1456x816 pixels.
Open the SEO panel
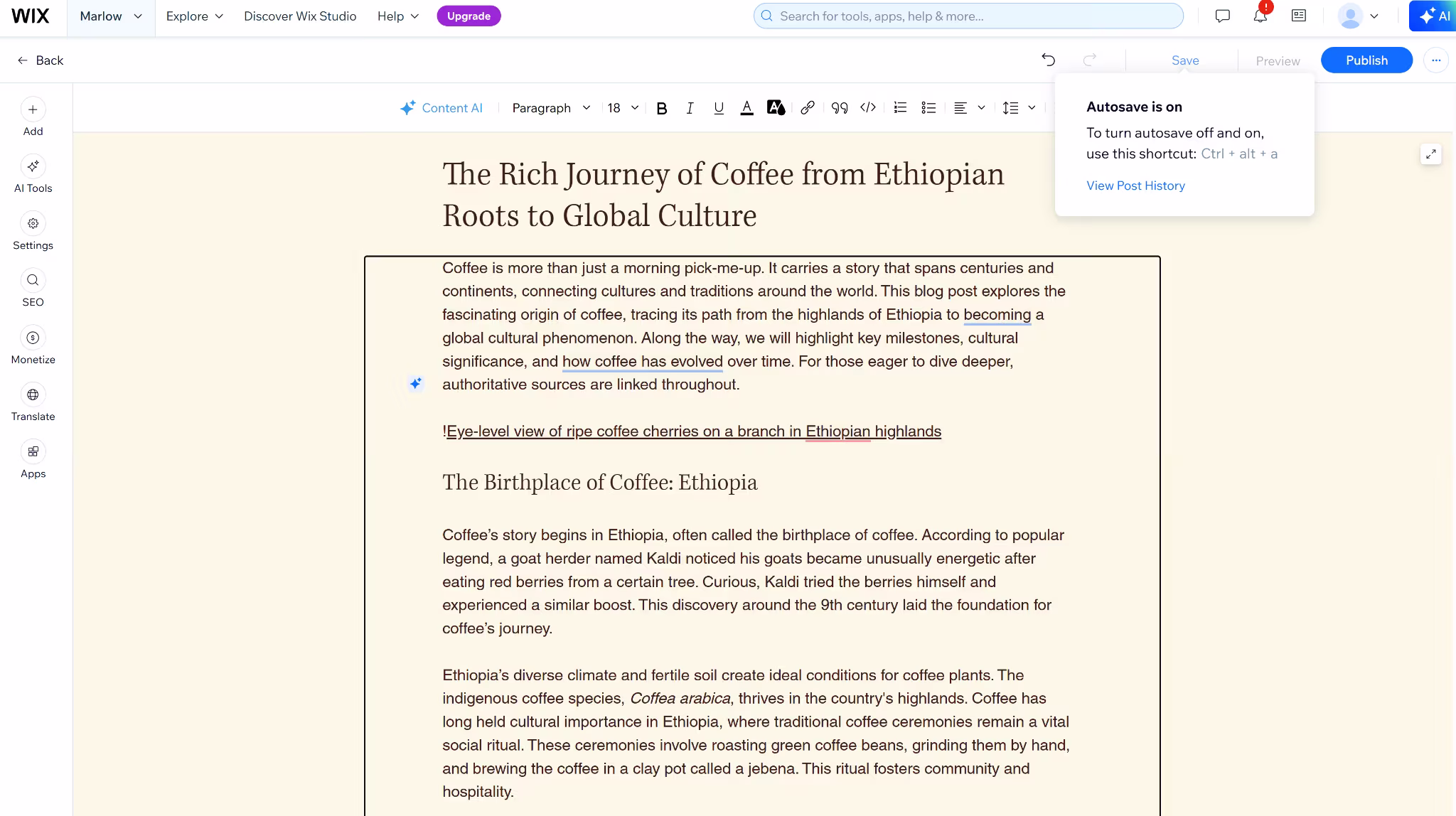tap(33, 289)
